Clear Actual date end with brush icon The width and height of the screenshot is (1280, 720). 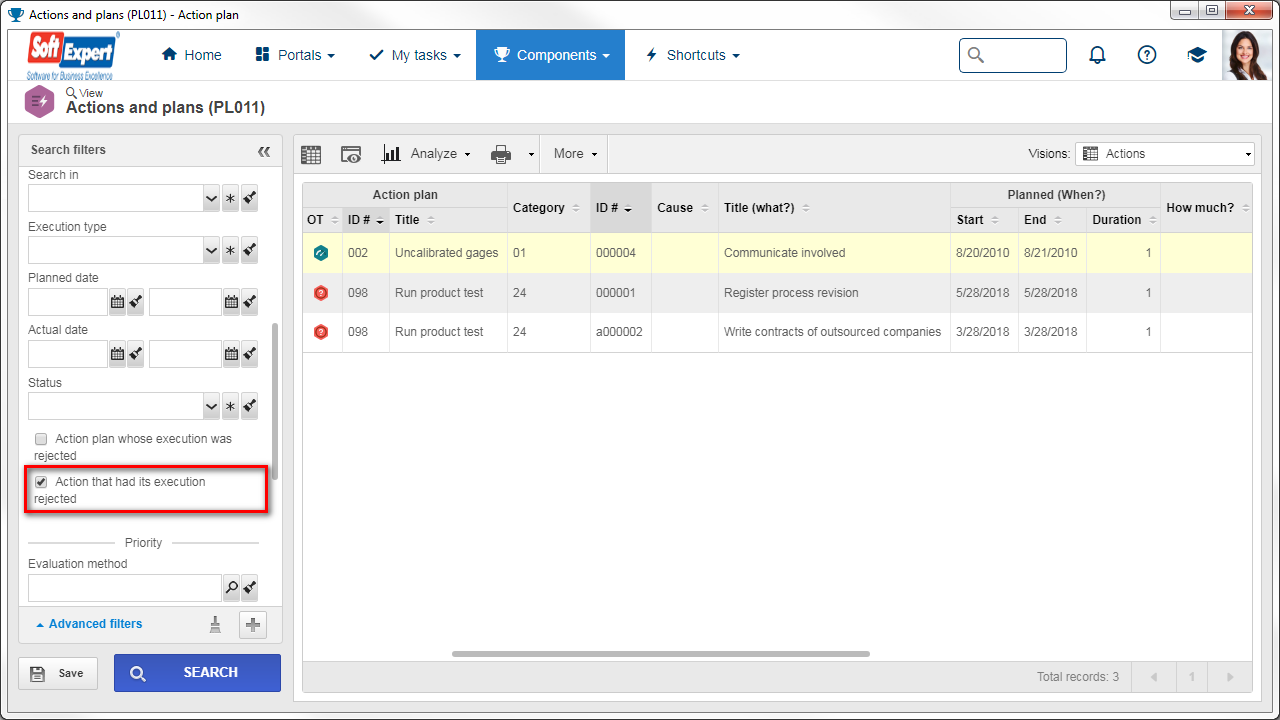pyautogui.click(x=249, y=353)
